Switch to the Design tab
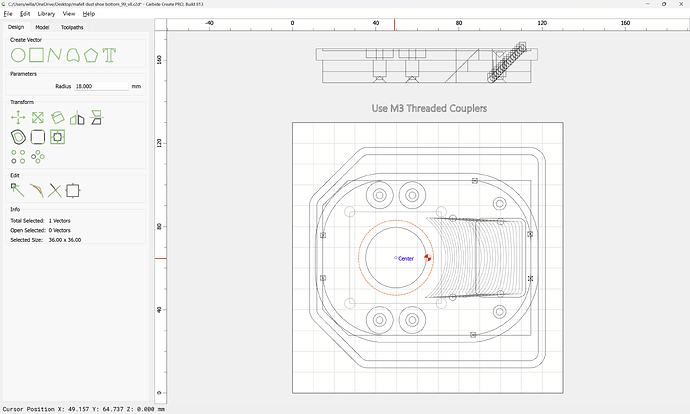Screen dimensions: 690x414 16,27
